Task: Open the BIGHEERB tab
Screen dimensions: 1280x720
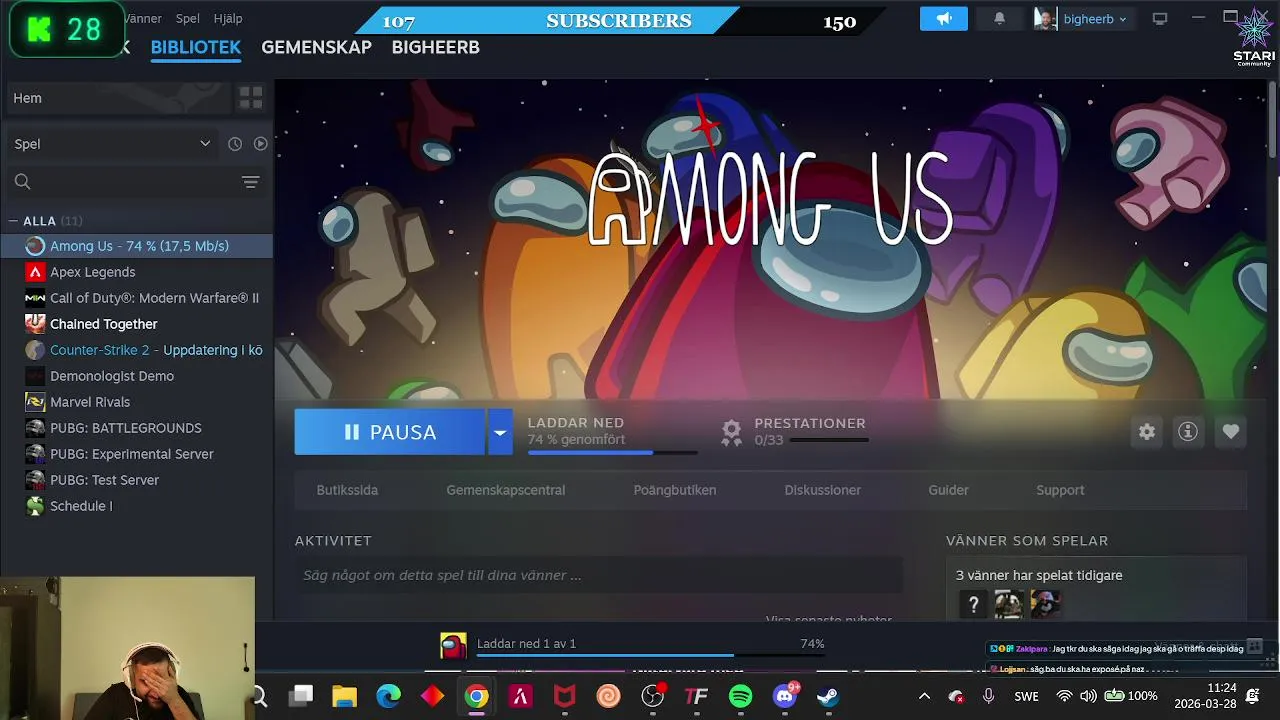Action: coord(436,47)
